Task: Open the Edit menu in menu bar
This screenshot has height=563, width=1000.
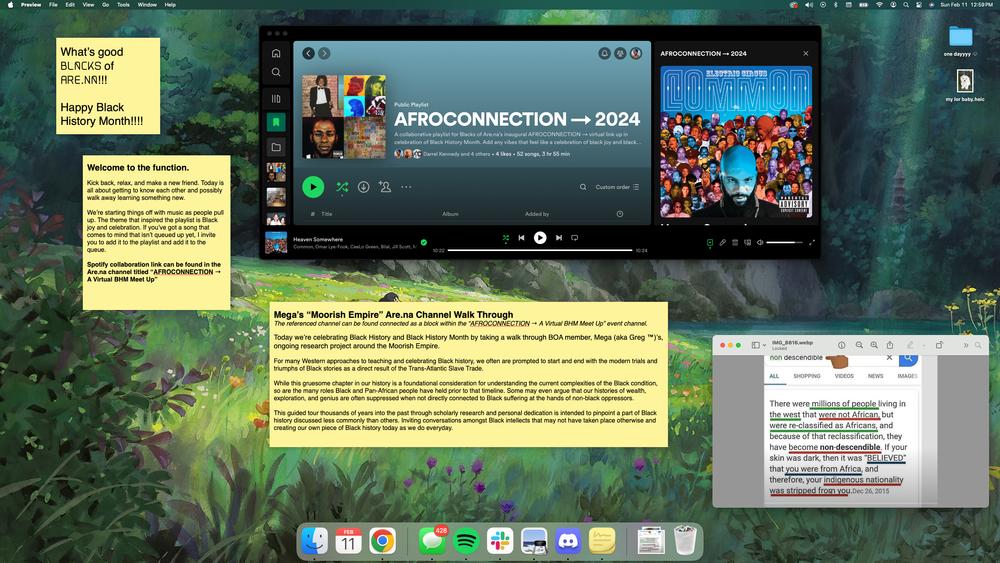Action: (70, 4)
